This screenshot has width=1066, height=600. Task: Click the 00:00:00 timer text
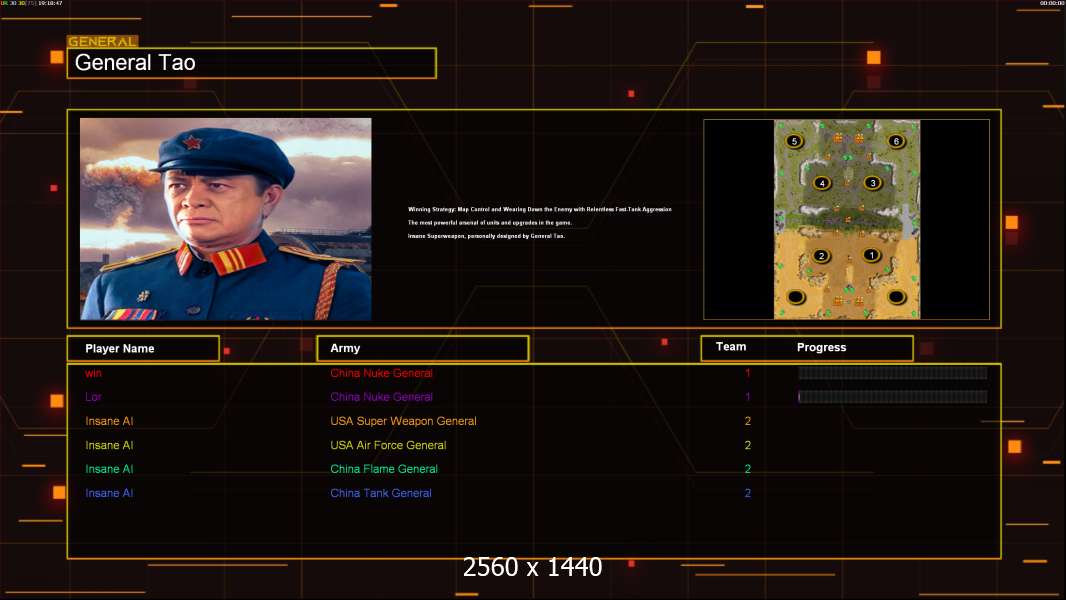[x=1051, y=3]
